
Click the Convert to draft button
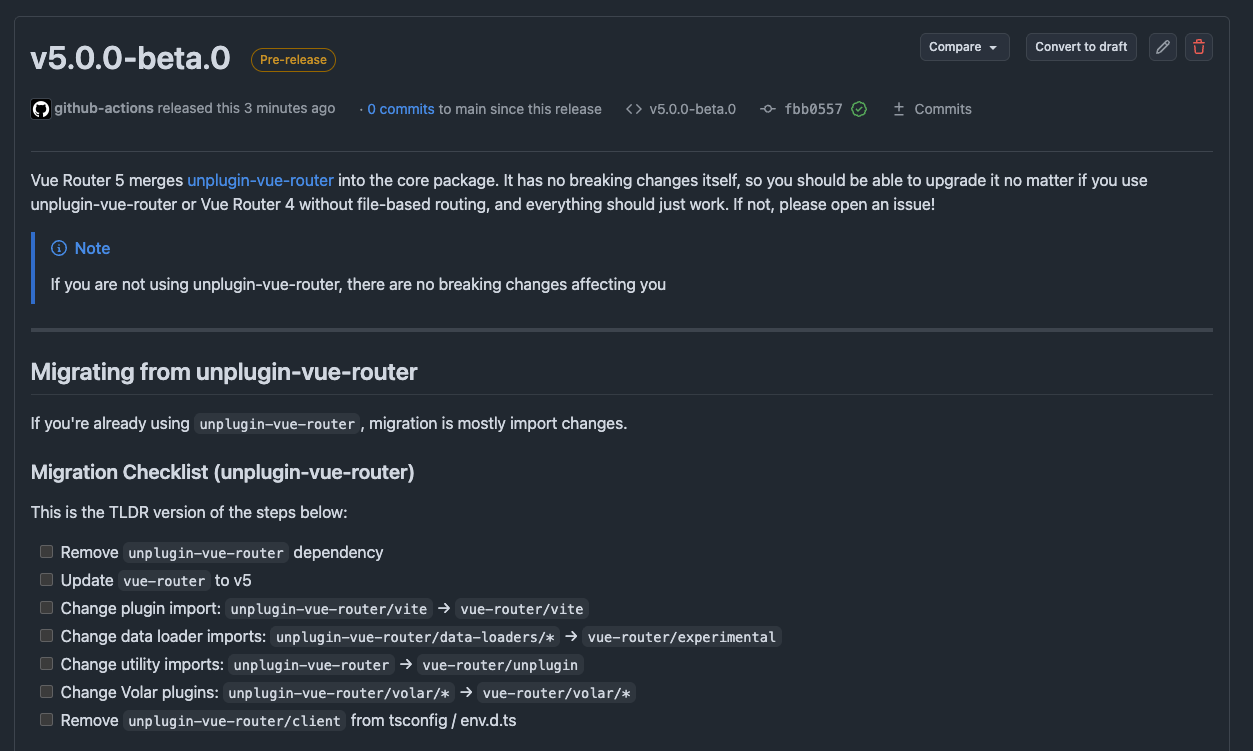pos(1081,47)
